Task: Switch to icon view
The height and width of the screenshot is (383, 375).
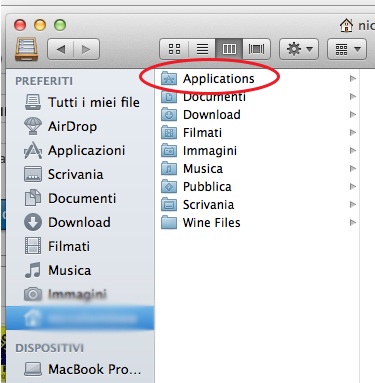Action: coord(174,49)
